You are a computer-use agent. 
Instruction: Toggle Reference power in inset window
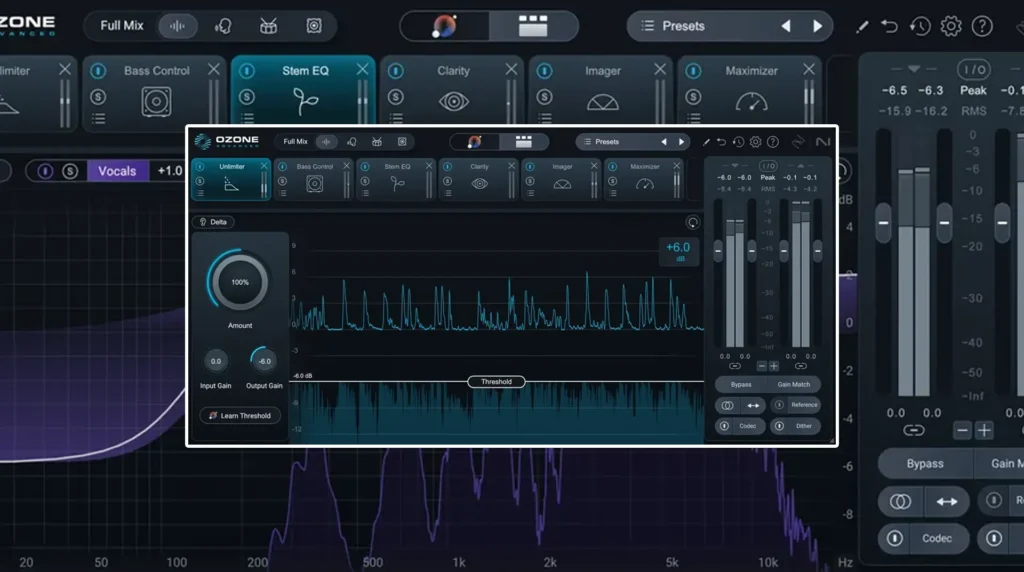[x=779, y=405]
